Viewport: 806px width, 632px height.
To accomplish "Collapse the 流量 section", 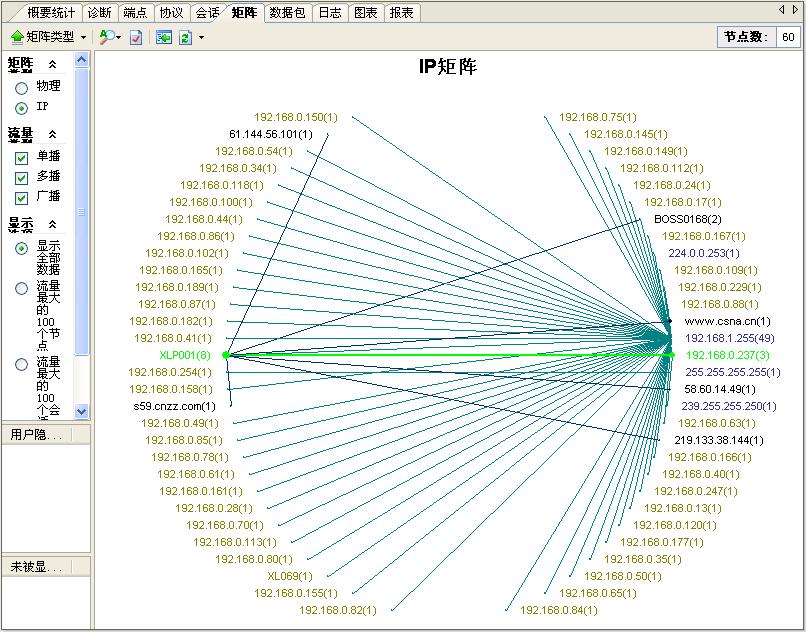I will [x=52, y=134].
